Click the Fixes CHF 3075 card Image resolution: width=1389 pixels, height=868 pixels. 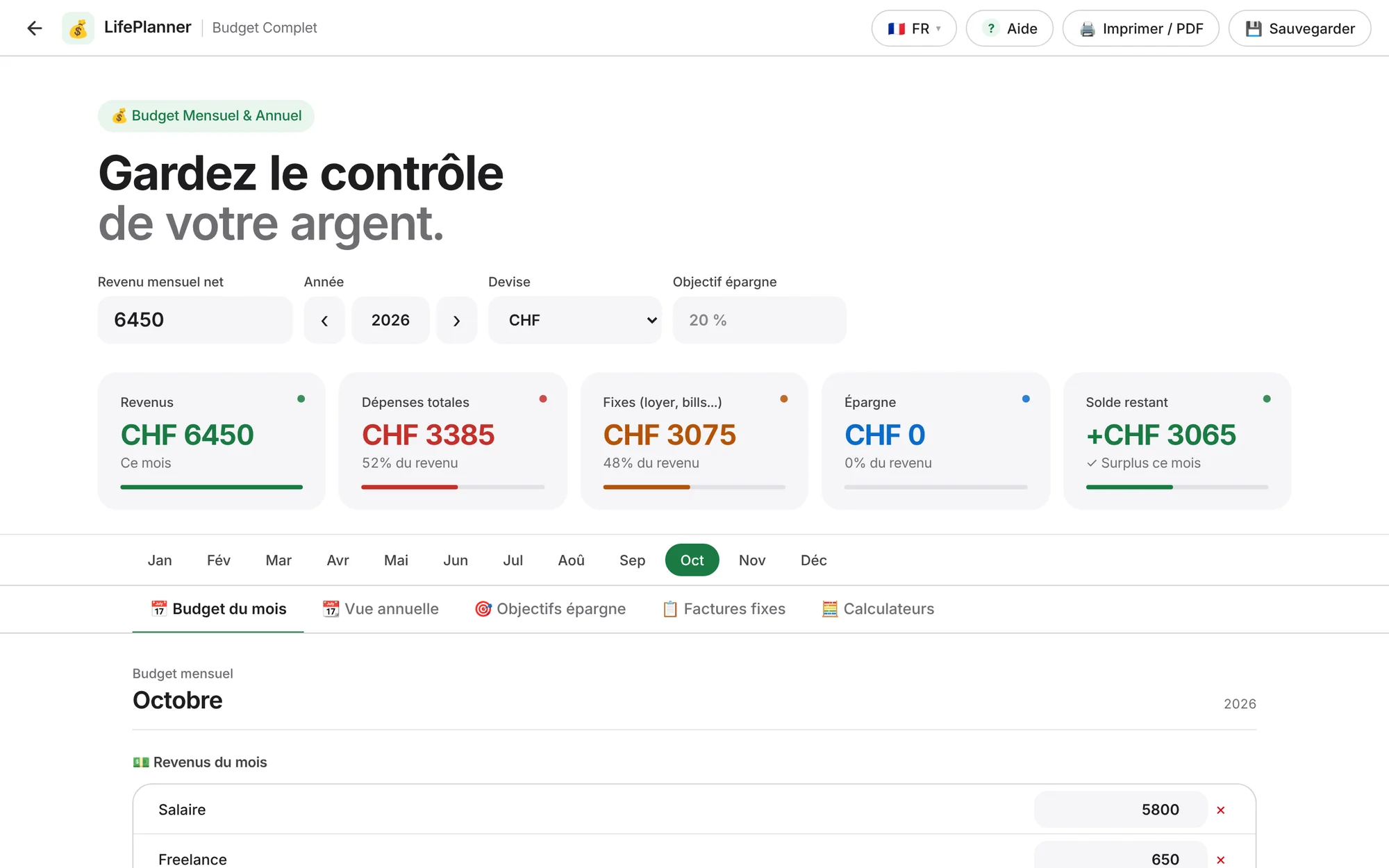click(694, 441)
